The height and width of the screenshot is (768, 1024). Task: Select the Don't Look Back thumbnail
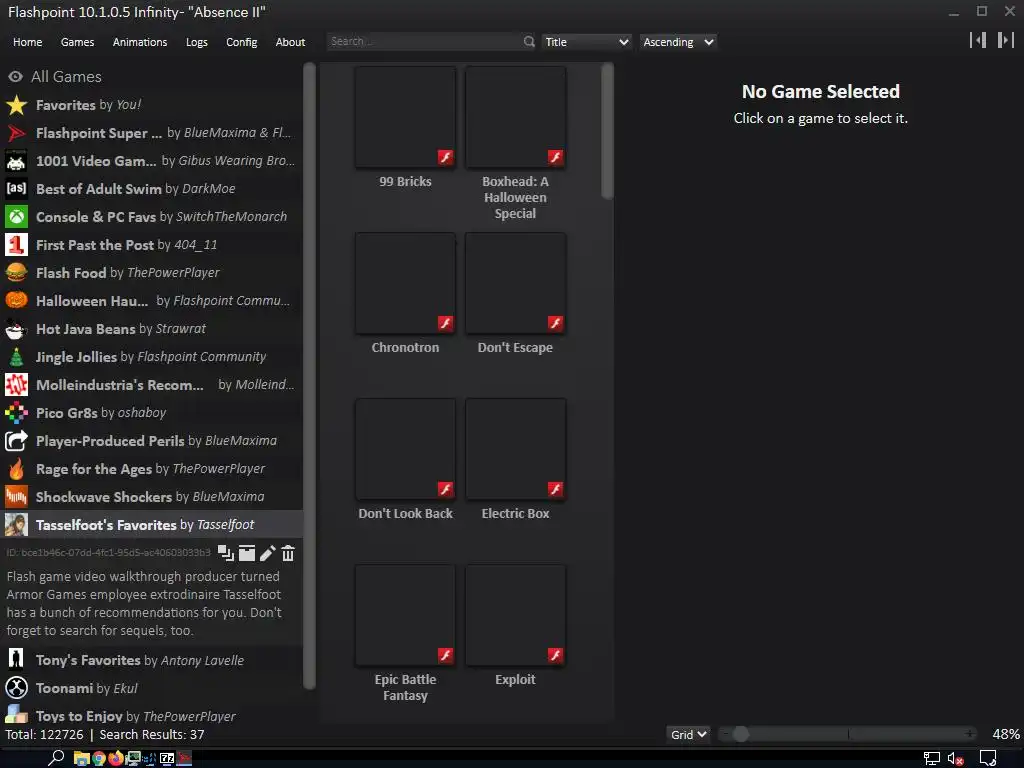click(406, 449)
